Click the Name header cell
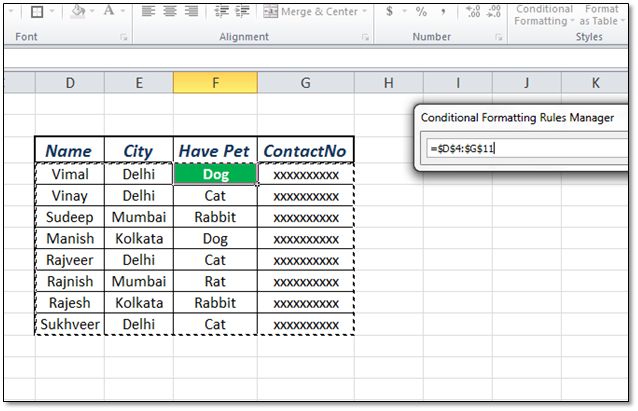This screenshot has width=638, height=411. click(70, 151)
